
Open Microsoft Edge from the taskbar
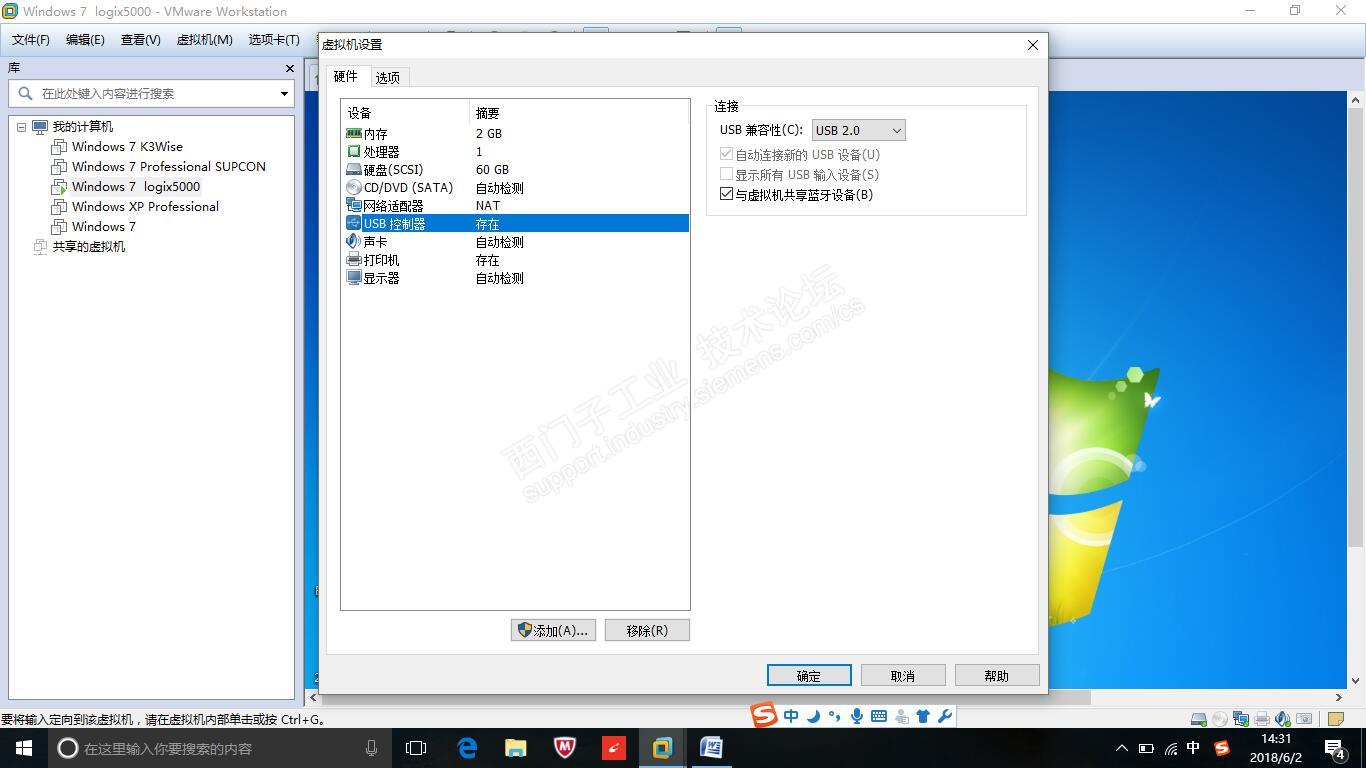point(467,748)
